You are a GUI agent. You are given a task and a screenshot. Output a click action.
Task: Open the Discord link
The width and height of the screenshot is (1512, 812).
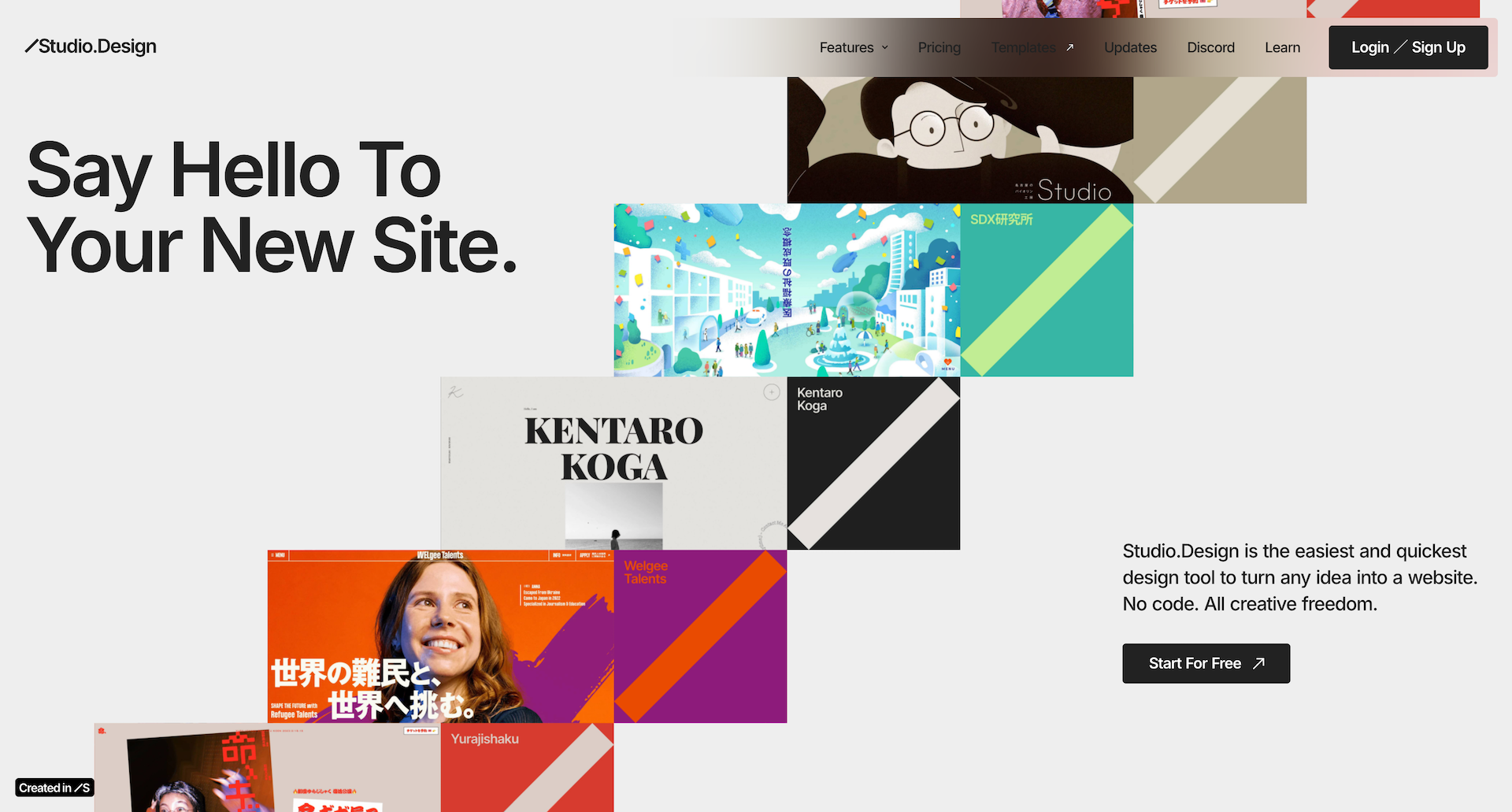click(x=1210, y=47)
